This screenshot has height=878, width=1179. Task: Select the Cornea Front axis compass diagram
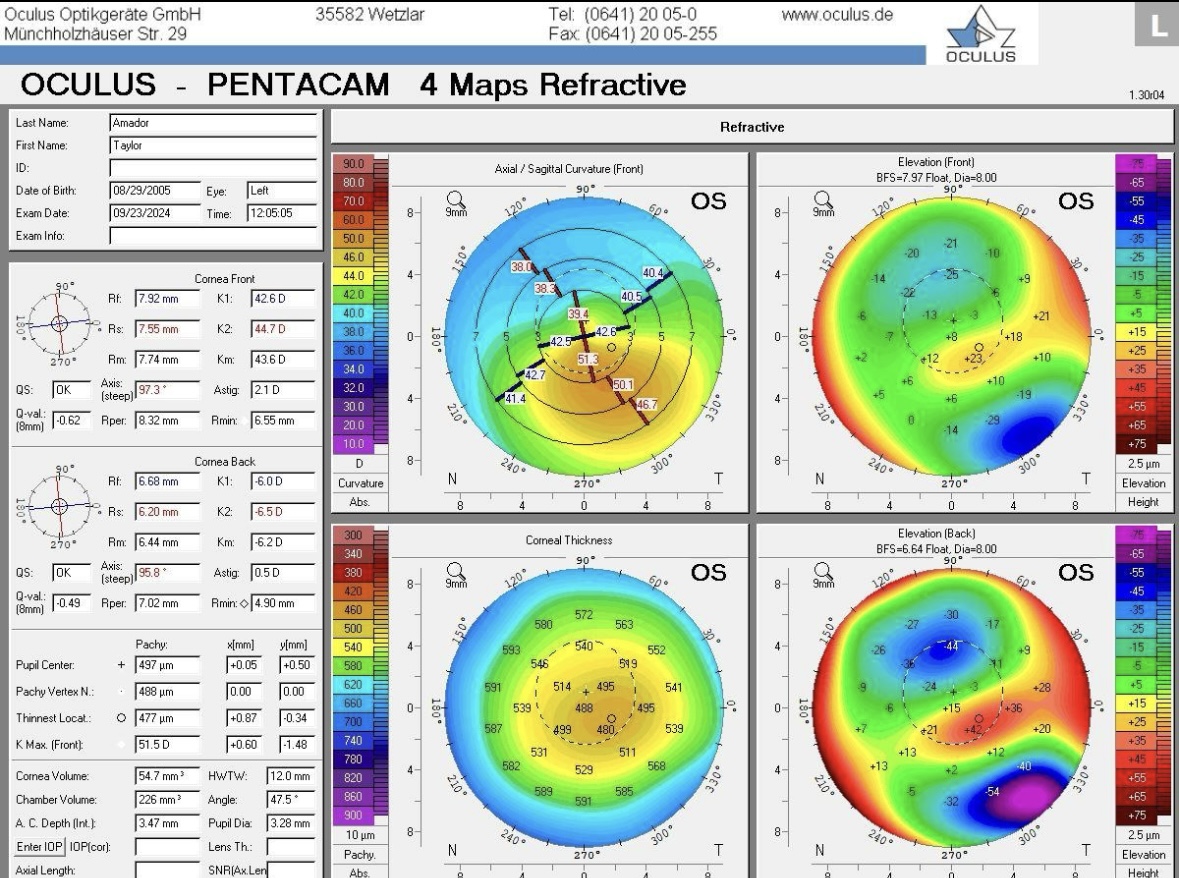pos(60,324)
